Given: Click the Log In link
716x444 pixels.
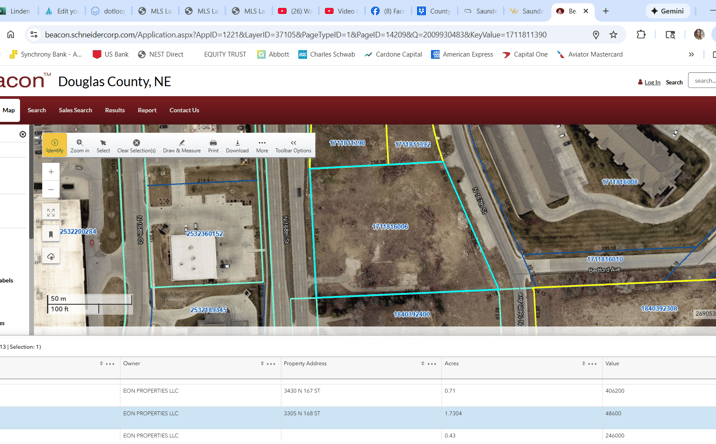Looking at the screenshot, I should pyautogui.click(x=652, y=82).
